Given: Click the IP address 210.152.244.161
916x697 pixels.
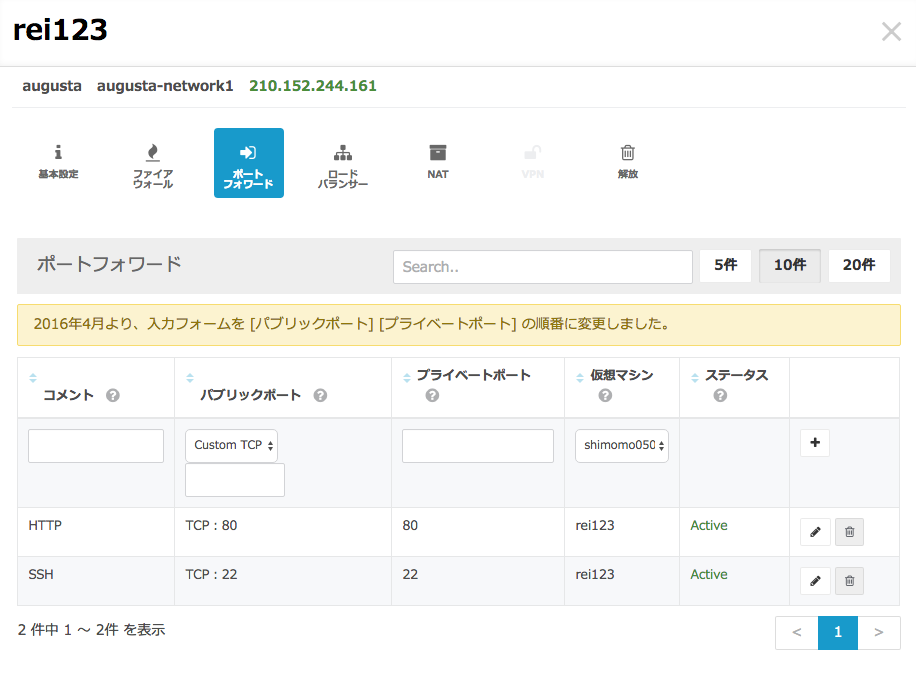Looking at the screenshot, I should point(313,86).
